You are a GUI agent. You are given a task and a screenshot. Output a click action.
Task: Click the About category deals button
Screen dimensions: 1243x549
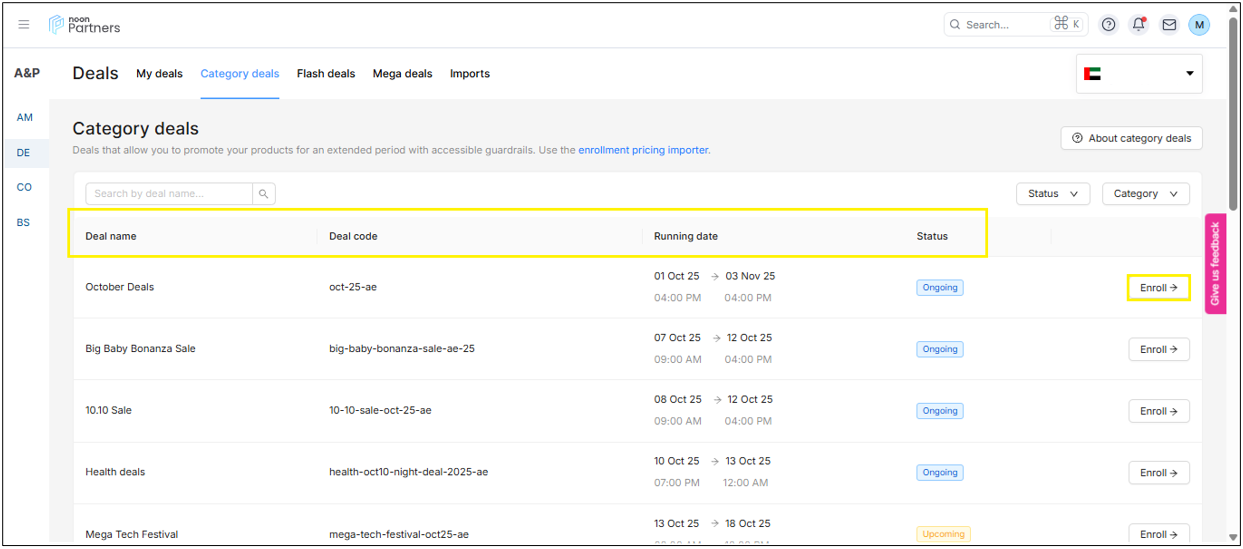(1131, 138)
